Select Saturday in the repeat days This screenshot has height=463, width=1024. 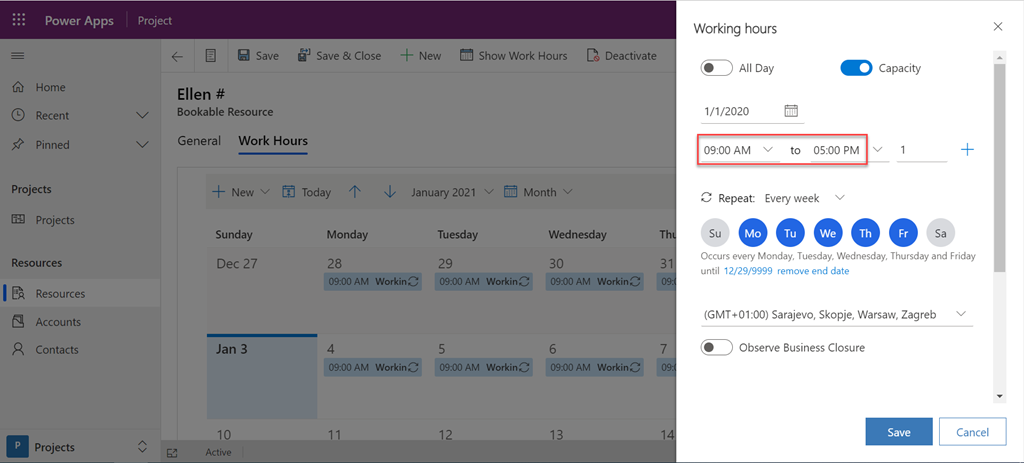pyautogui.click(x=940, y=233)
